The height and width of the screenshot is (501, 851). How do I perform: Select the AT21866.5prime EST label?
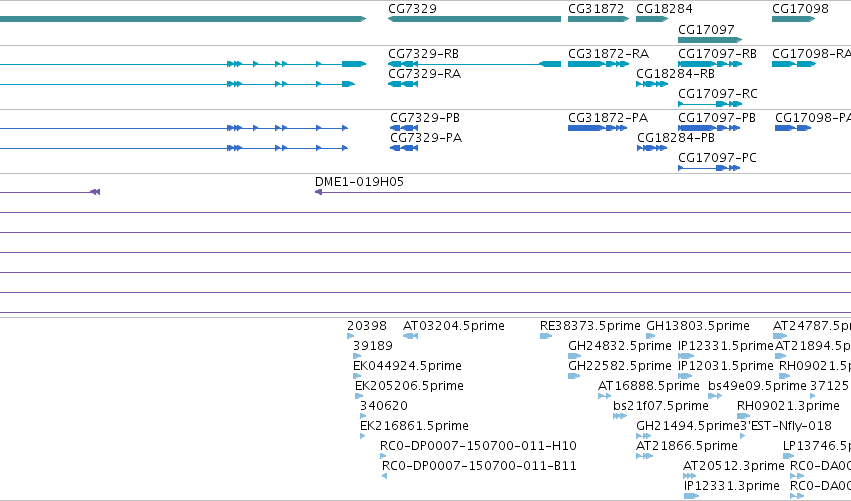(x=687, y=446)
